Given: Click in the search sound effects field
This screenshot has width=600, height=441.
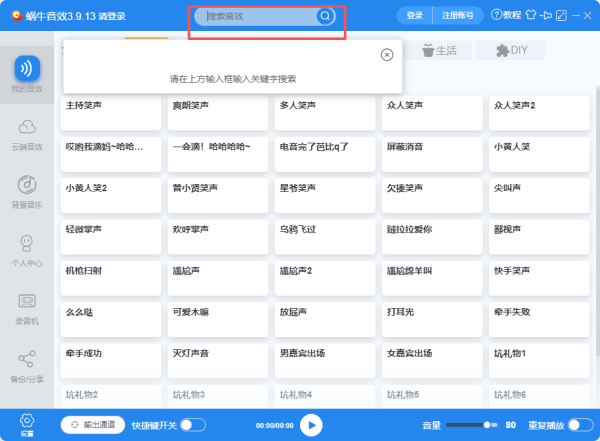Looking at the screenshot, I should click(x=260, y=16).
